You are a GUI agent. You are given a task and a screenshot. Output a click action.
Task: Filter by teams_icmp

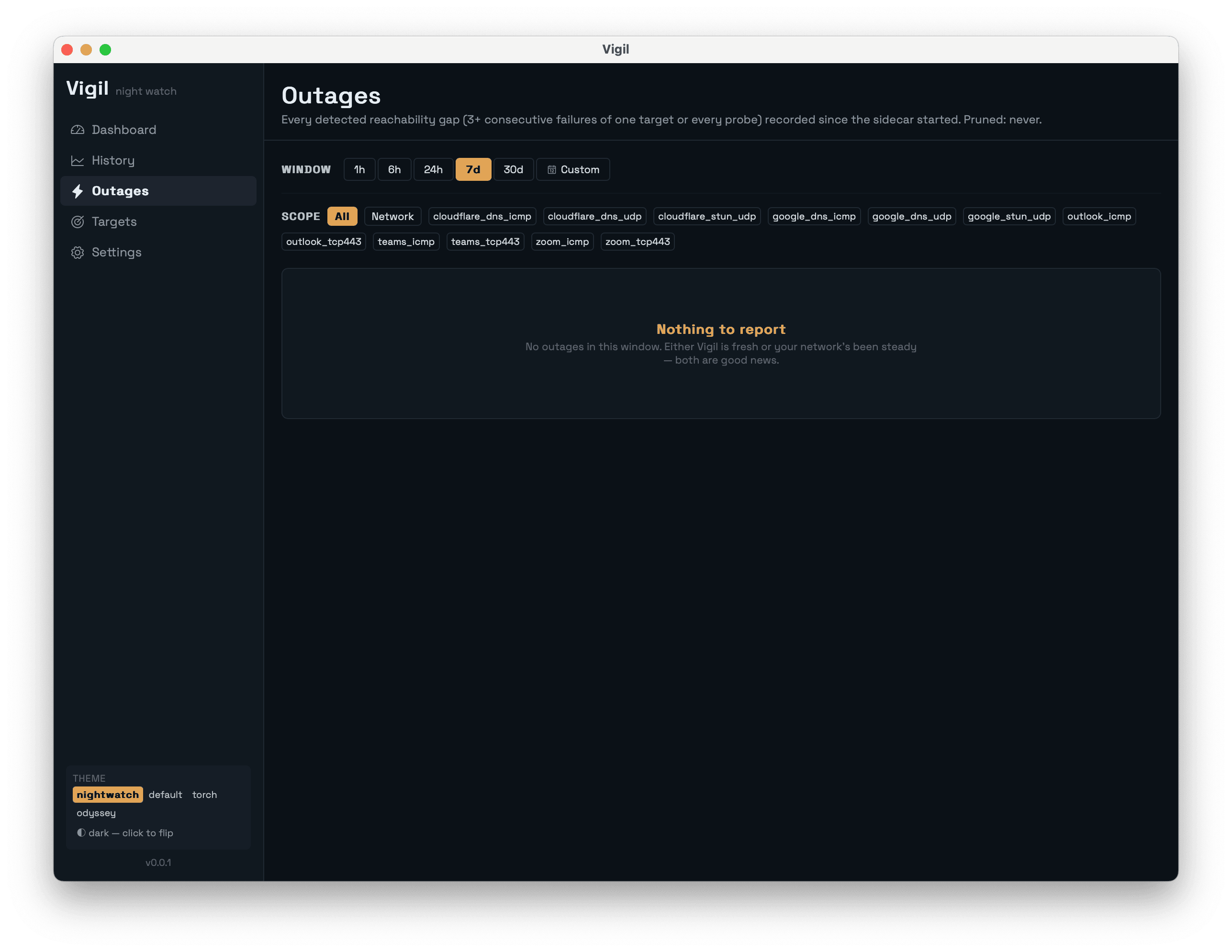(406, 242)
